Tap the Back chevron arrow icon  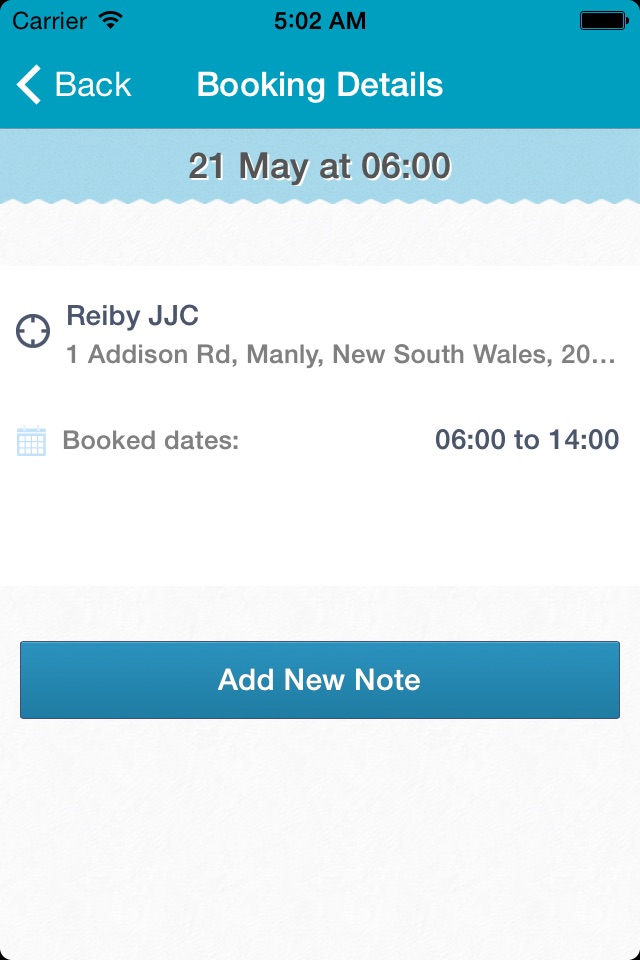[x=29, y=84]
